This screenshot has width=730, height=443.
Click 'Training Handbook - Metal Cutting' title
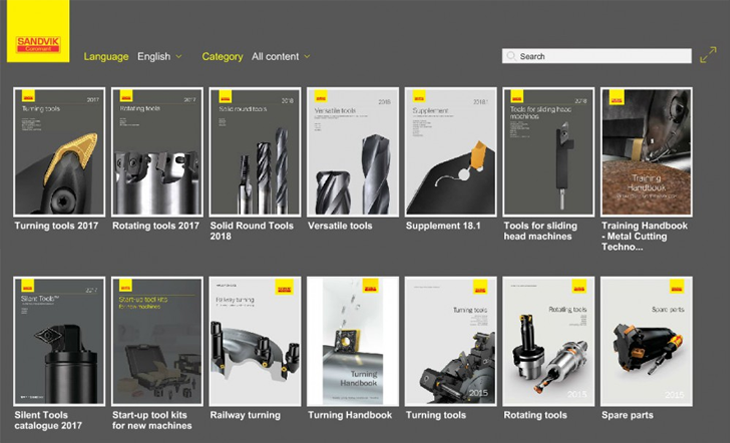pos(644,236)
